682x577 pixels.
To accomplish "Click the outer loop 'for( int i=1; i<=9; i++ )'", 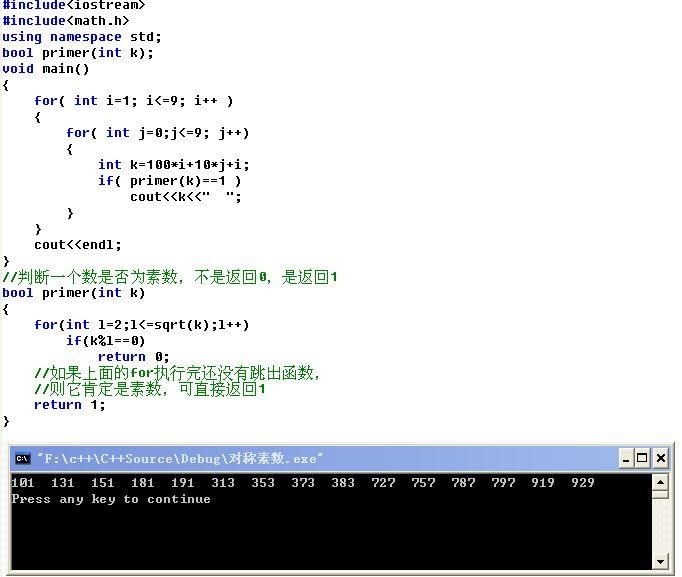I will [134, 101].
